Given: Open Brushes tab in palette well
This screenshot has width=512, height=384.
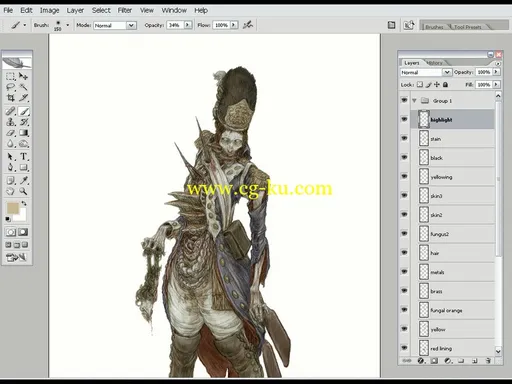Looking at the screenshot, I should click(x=434, y=27).
